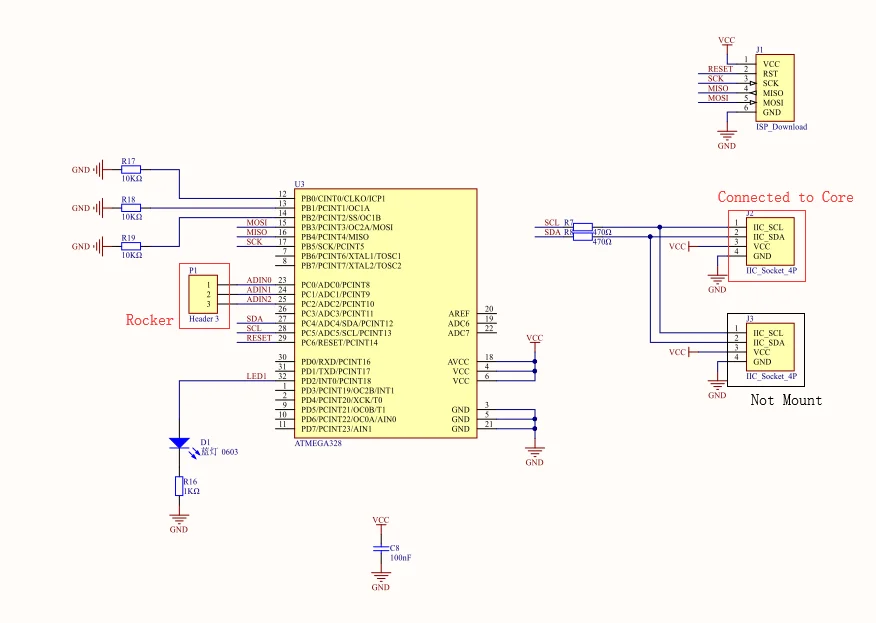
Task: Click the 'RST' pin label inside J1
Action: click(x=770, y=74)
